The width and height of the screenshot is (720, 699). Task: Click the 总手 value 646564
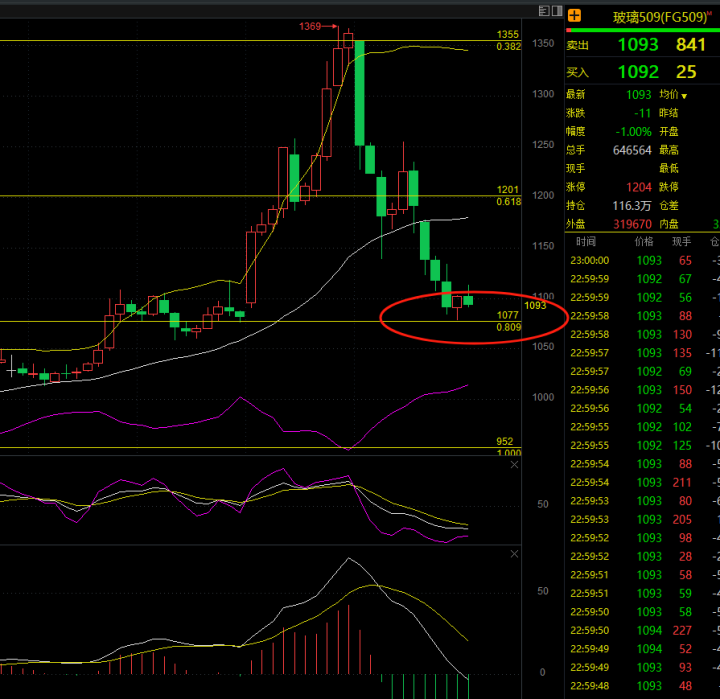tap(632, 150)
